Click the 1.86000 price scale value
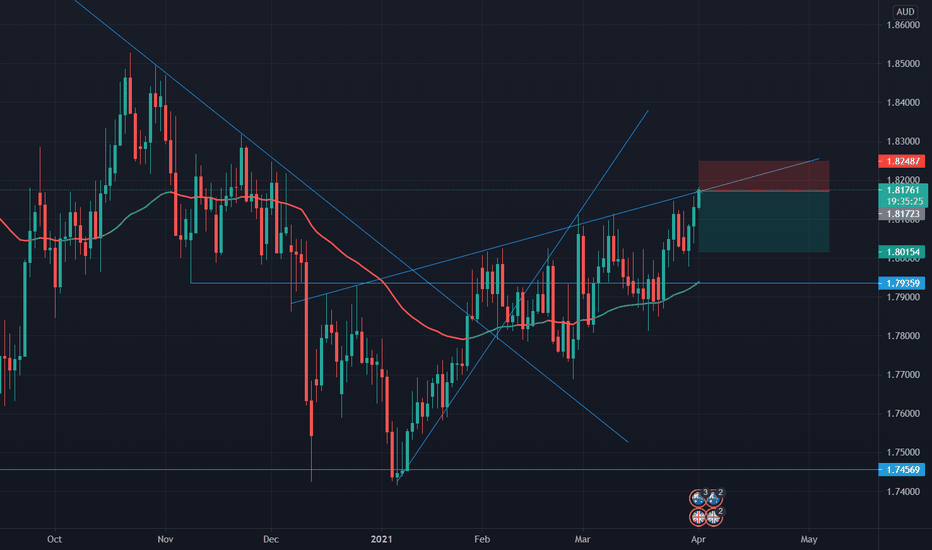This screenshot has height=550, width=932. 903,25
